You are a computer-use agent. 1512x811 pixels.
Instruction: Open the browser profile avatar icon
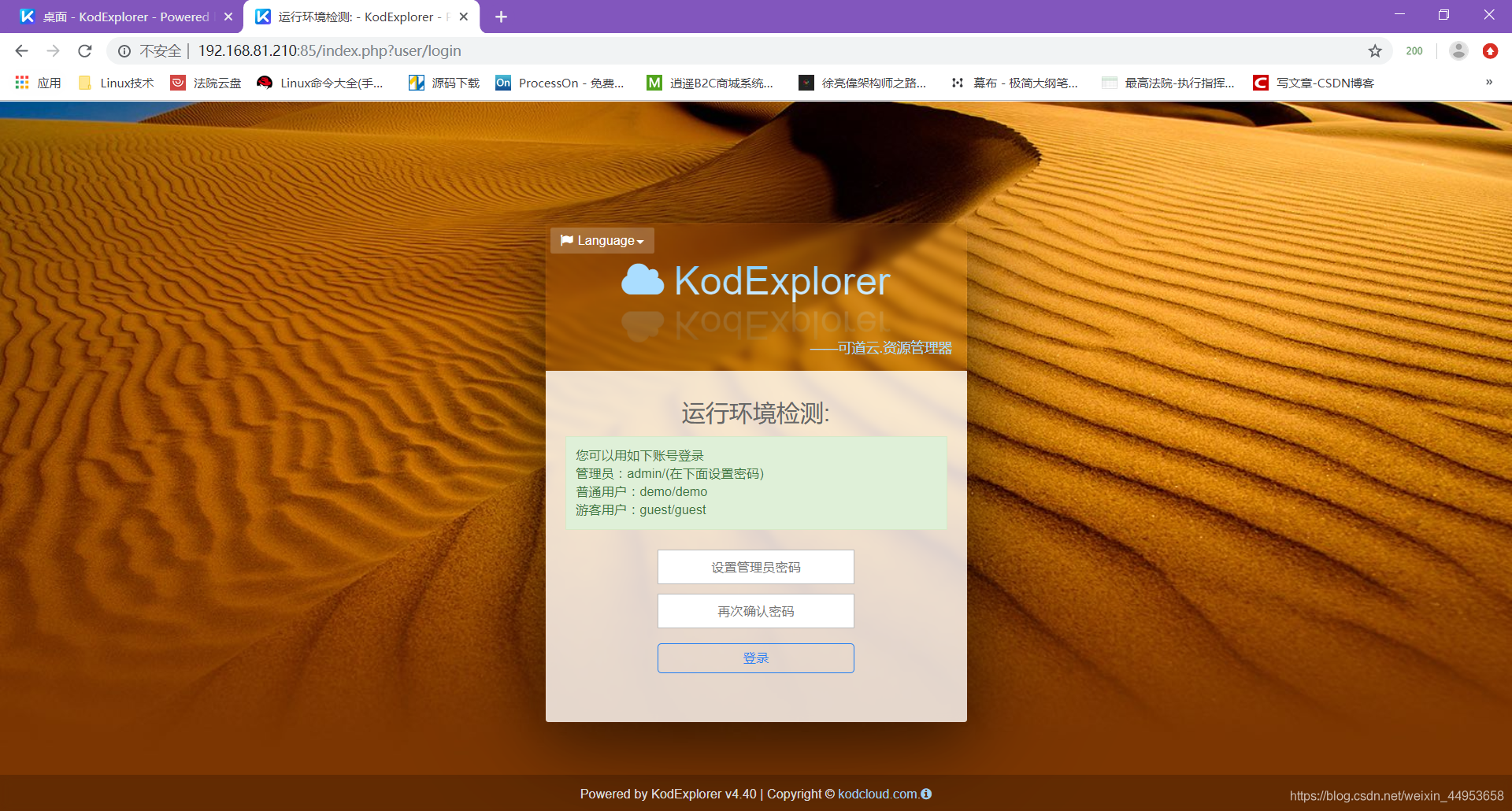(x=1458, y=50)
